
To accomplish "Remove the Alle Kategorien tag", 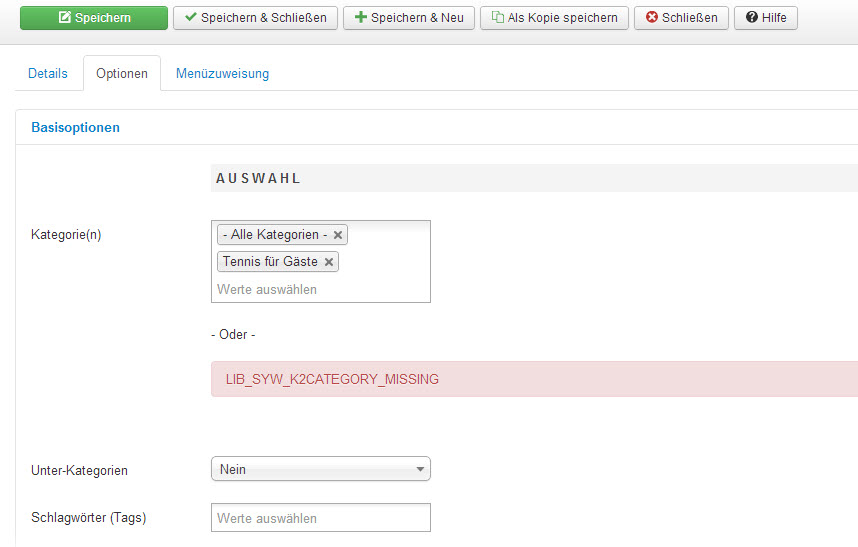I will click(338, 235).
